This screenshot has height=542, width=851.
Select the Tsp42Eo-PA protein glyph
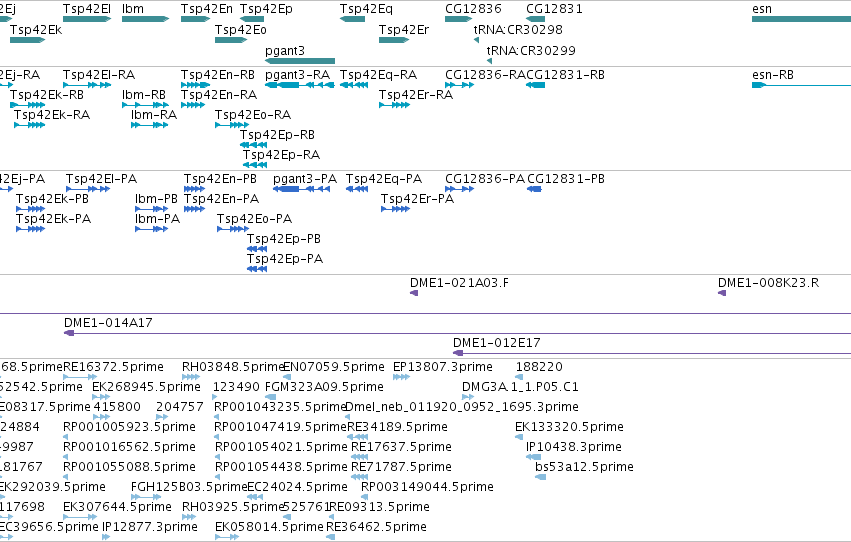point(233,229)
